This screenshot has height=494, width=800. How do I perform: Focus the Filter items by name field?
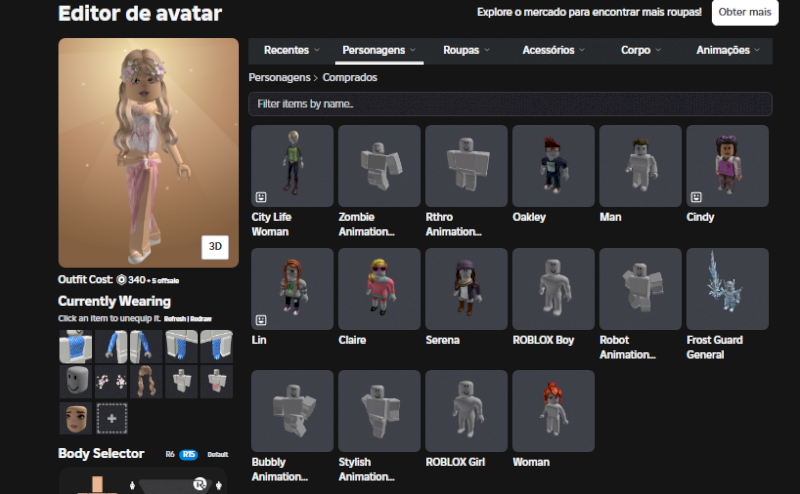click(510, 104)
